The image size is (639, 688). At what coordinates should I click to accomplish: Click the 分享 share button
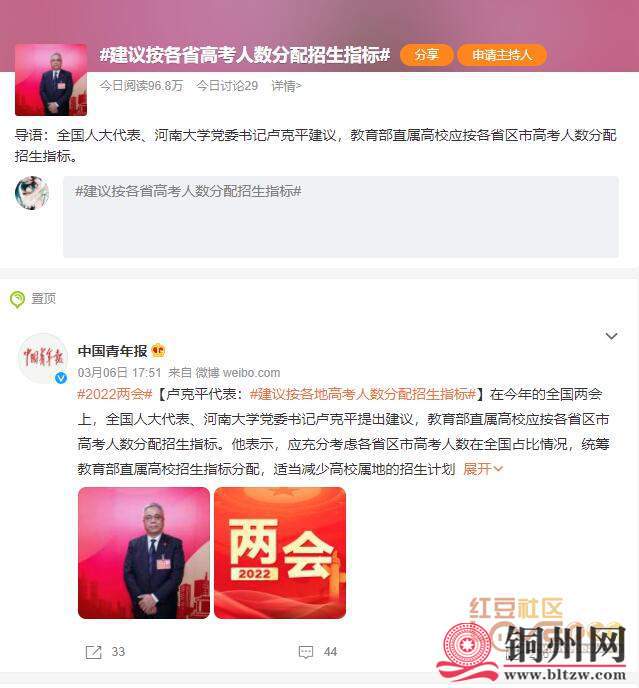pyautogui.click(x=427, y=55)
